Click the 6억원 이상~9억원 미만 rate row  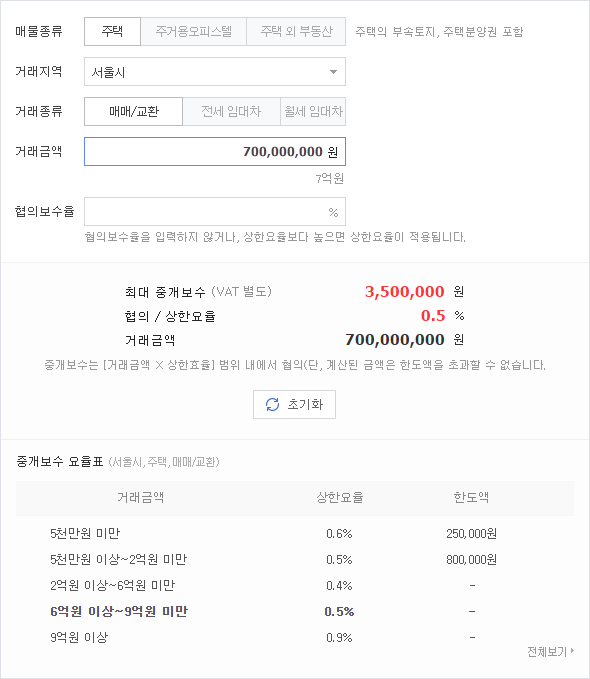[x=295, y=611]
